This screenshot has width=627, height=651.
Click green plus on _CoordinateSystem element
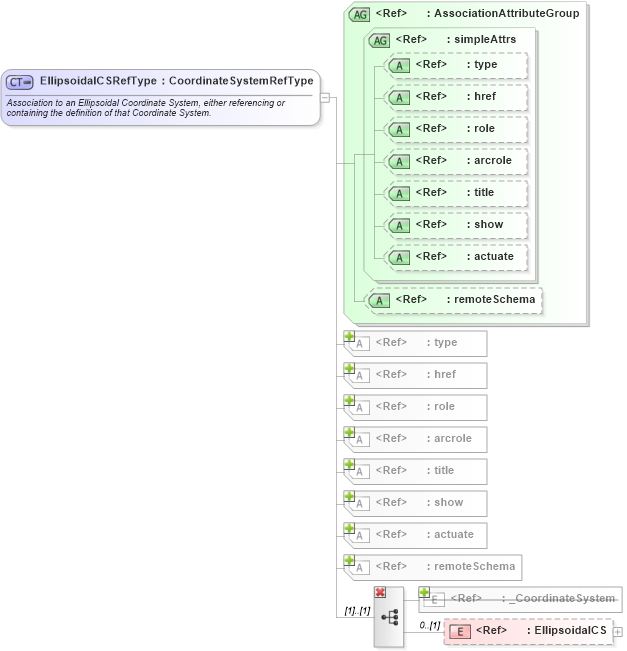pos(424,592)
